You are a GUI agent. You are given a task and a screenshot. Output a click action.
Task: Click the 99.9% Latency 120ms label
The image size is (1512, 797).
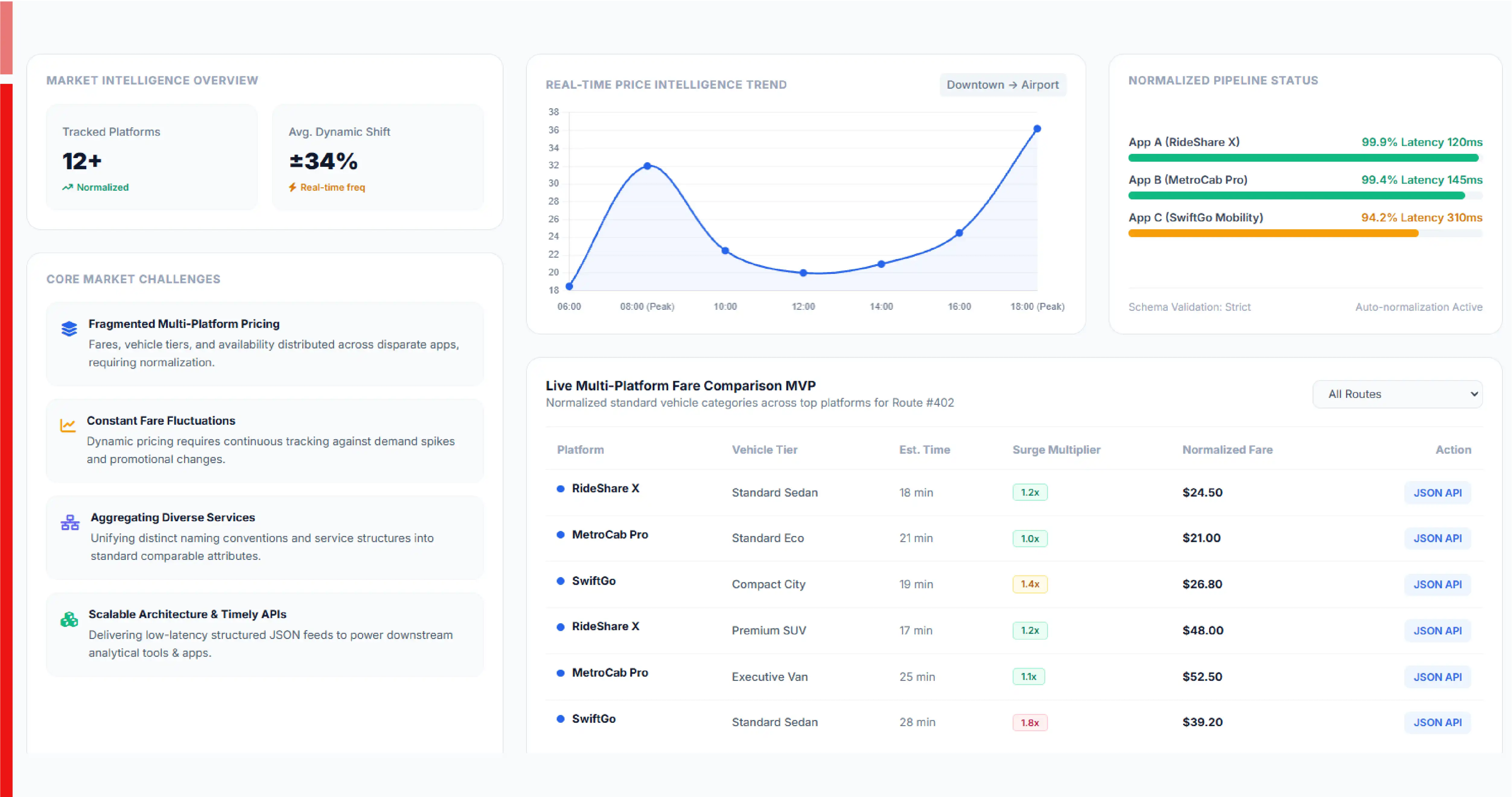(x=1421, y=142)
